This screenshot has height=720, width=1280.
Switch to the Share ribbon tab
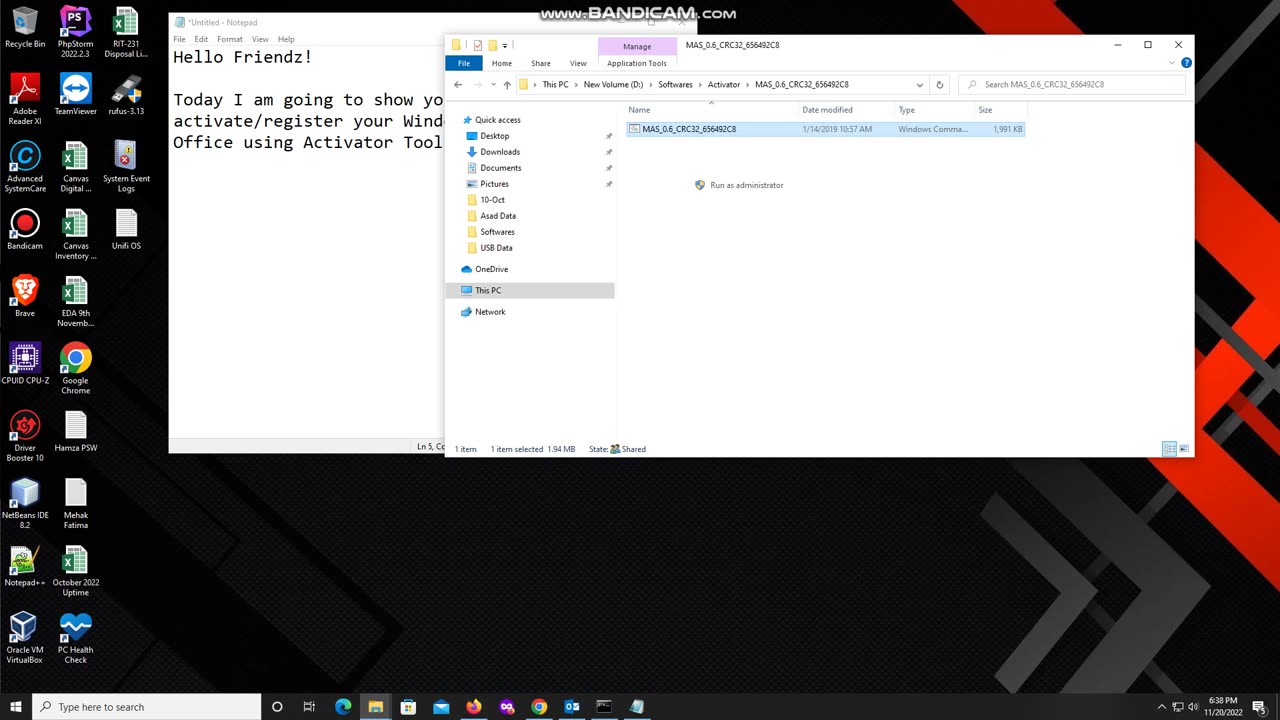point(540,63)
